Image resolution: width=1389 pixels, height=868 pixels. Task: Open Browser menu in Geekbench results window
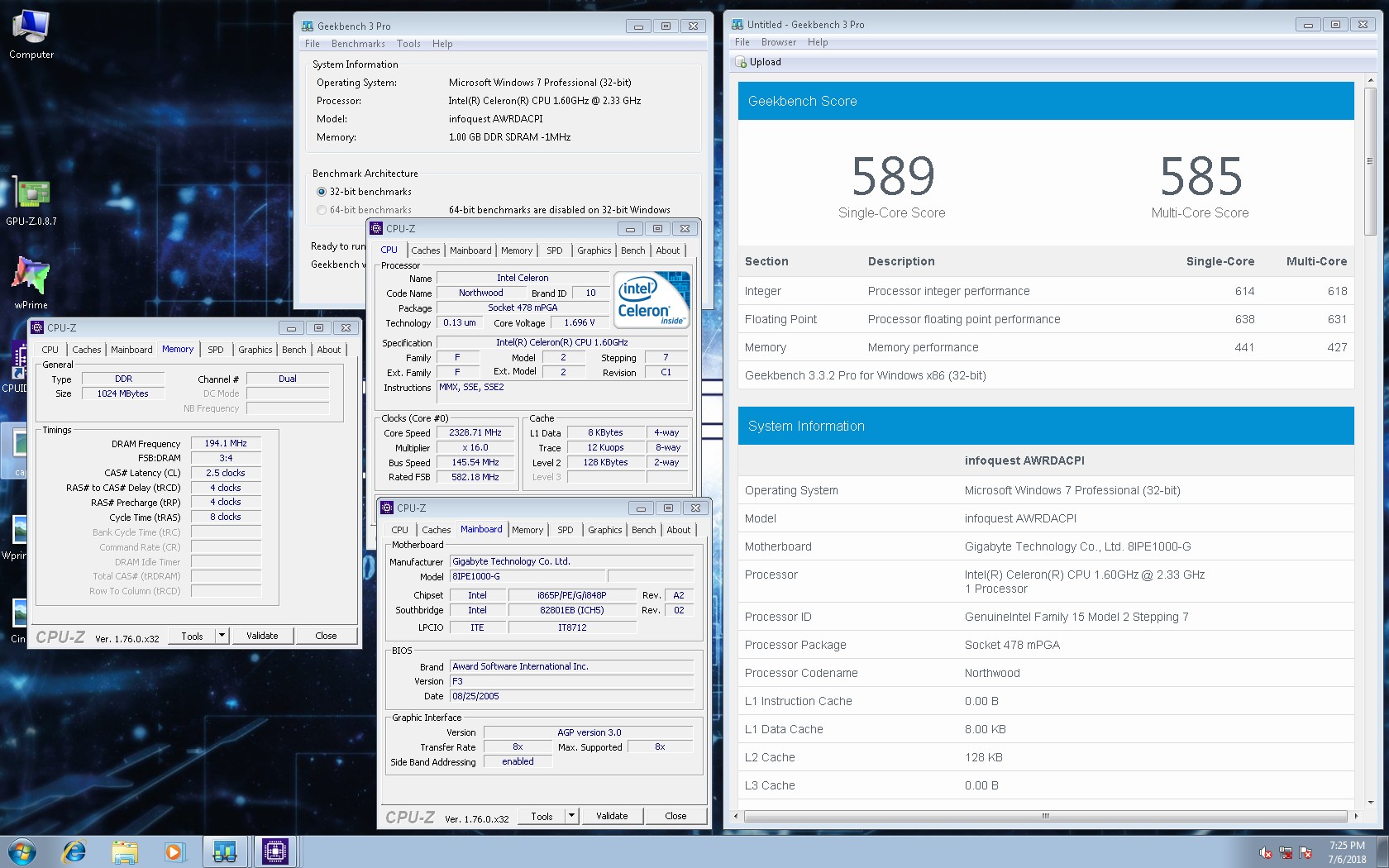[779, 42]
